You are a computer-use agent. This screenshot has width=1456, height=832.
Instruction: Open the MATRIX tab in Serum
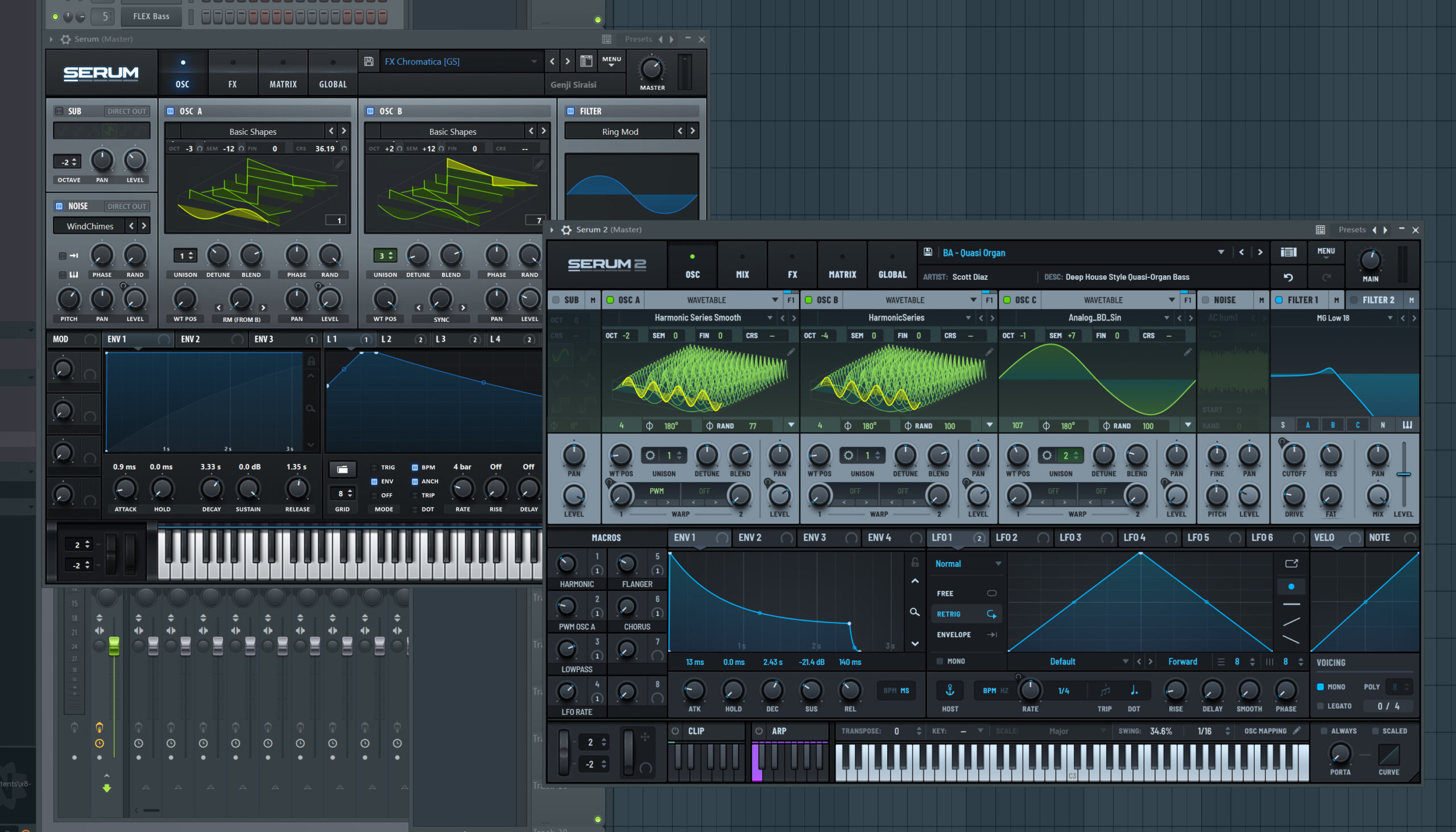tap(283, 73)
